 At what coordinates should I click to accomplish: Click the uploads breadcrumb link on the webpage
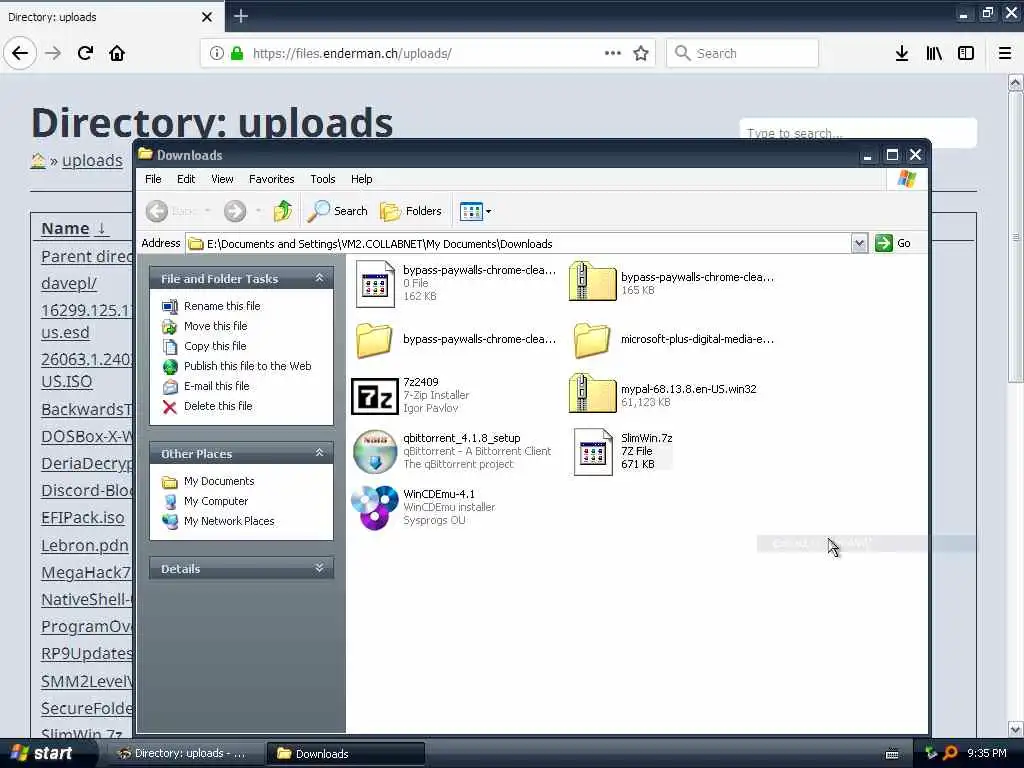click(92, 161)
